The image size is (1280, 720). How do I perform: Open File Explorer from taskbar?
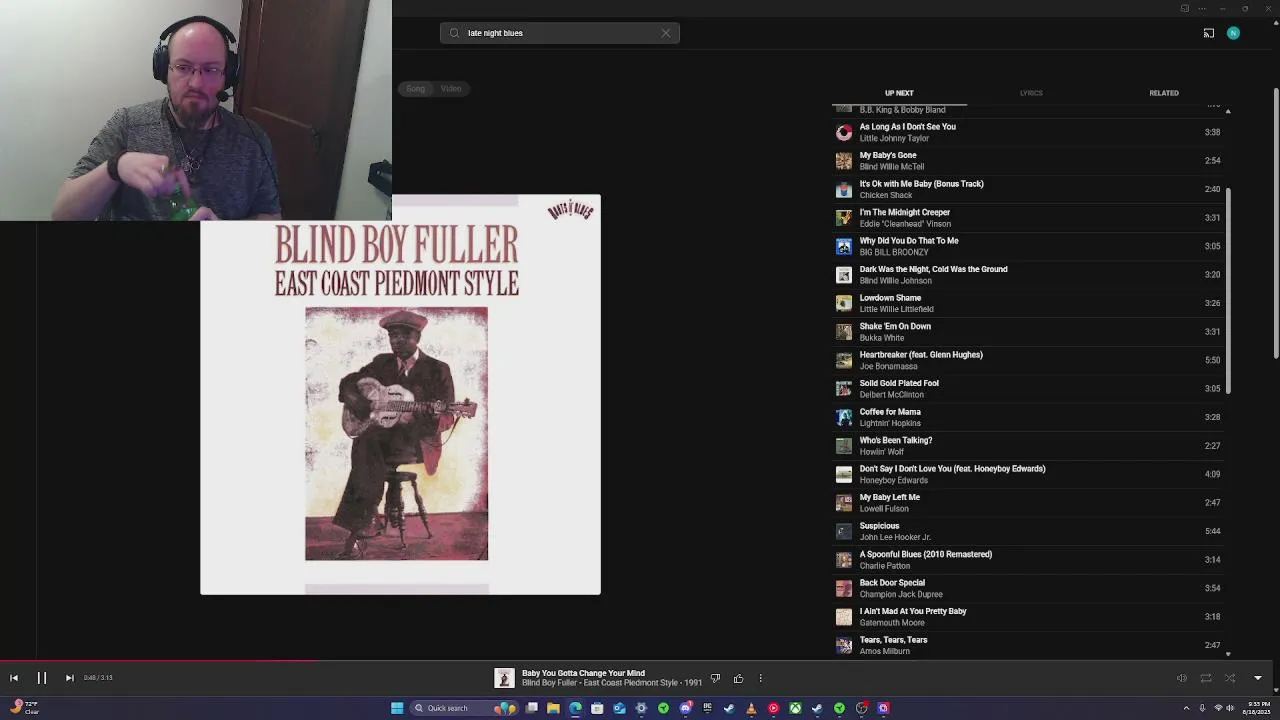[553, 708]
